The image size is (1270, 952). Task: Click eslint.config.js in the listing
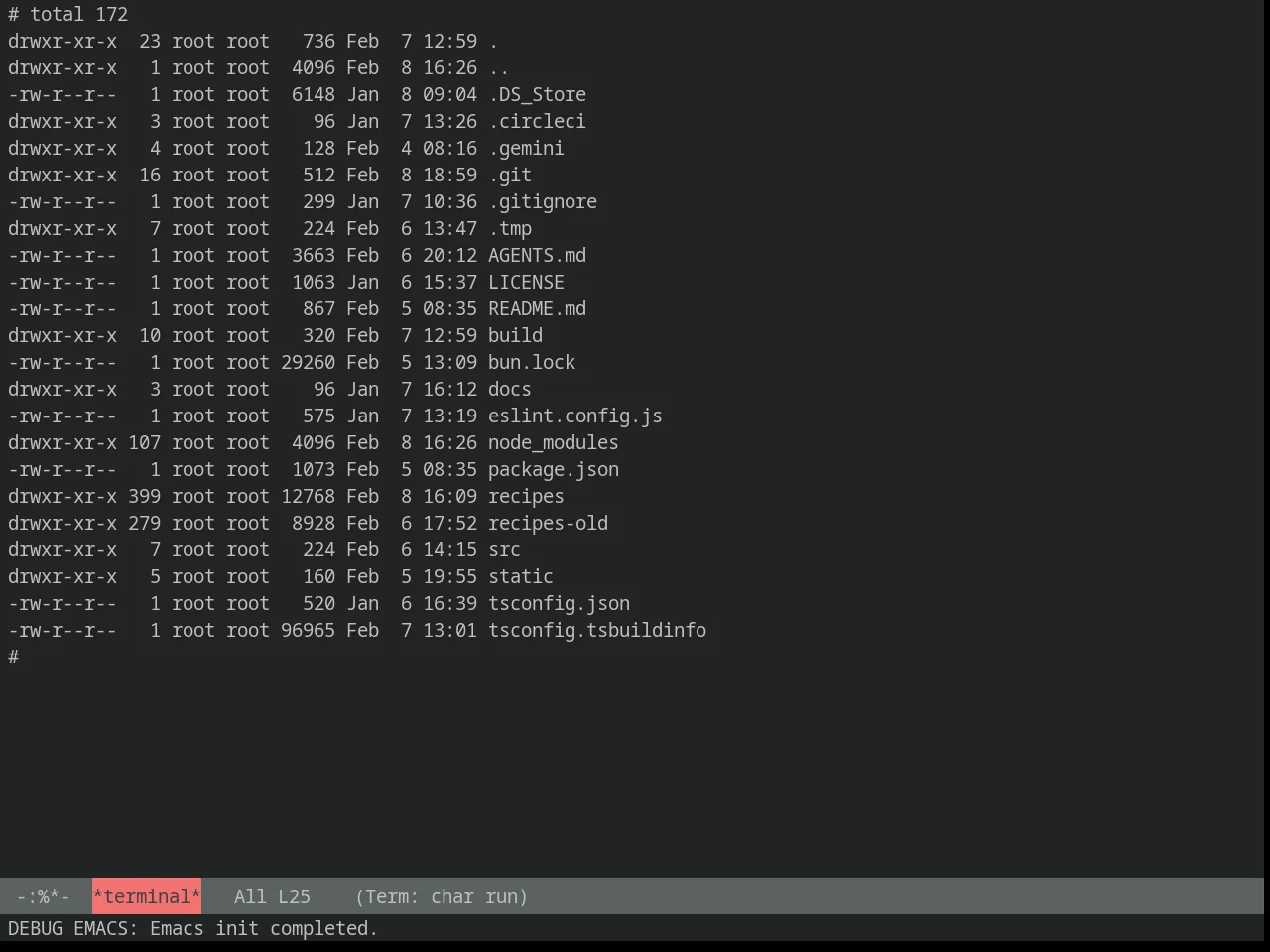click(x=575, y=416)
